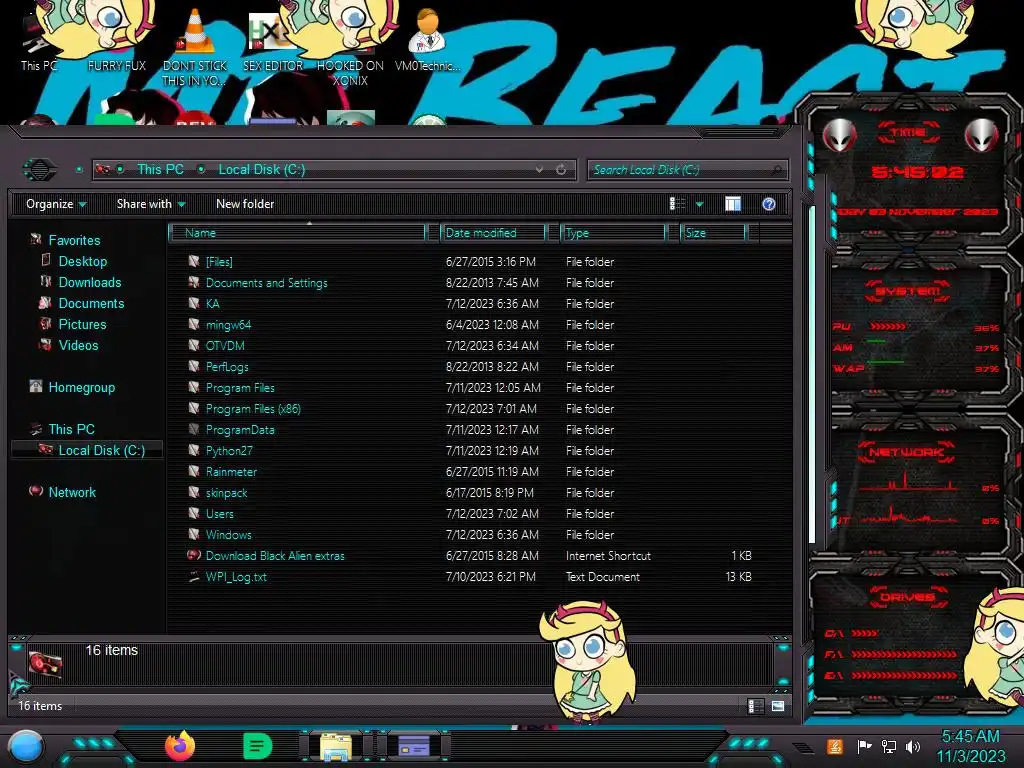1024x768 pixels.
Task: Click the Download Black Alien extras file icon
Action: (x=193, y=555)
